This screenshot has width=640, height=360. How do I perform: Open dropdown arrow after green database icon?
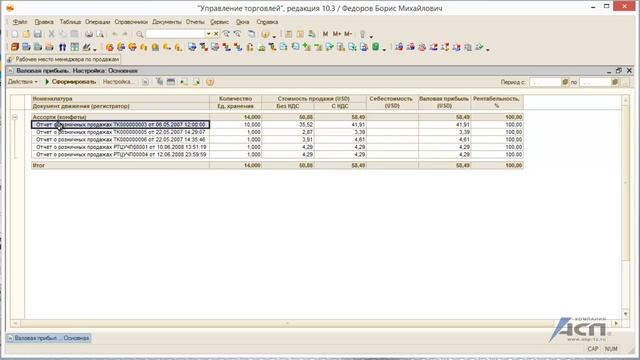pyautogui.click(x=384, y=49)
